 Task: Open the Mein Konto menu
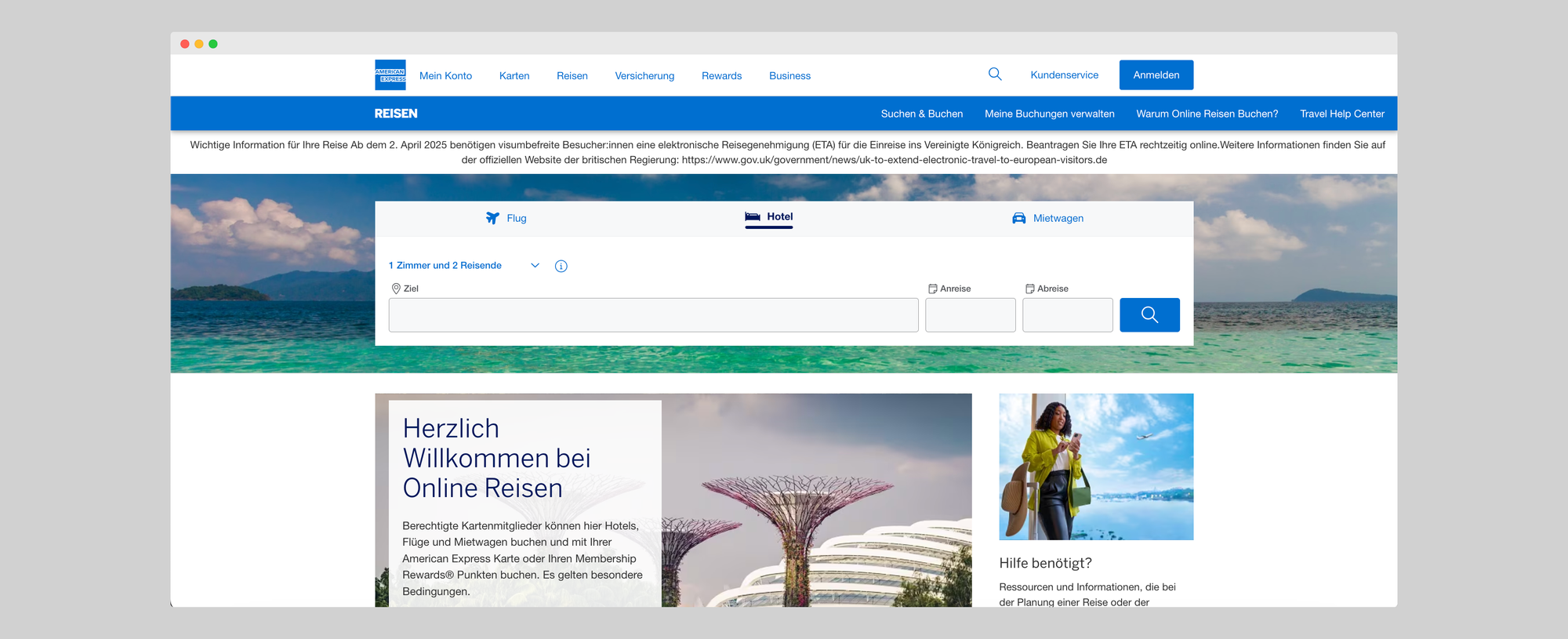click(x=445, y=76)
